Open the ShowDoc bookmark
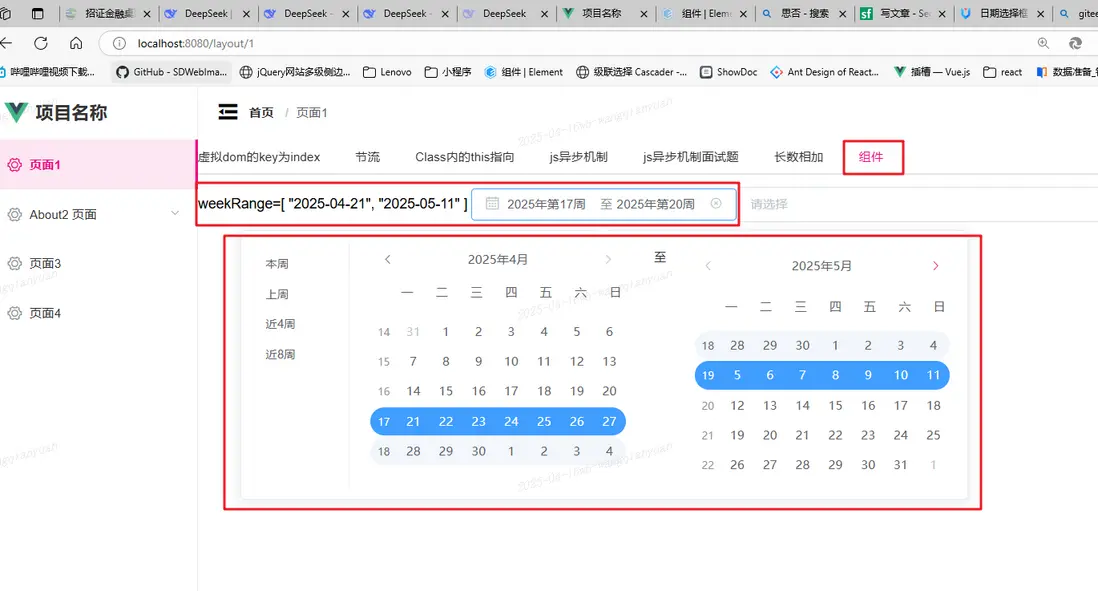Image resolution: width=1098 pixels, height=591 pixels. click(x=729, y=72)
